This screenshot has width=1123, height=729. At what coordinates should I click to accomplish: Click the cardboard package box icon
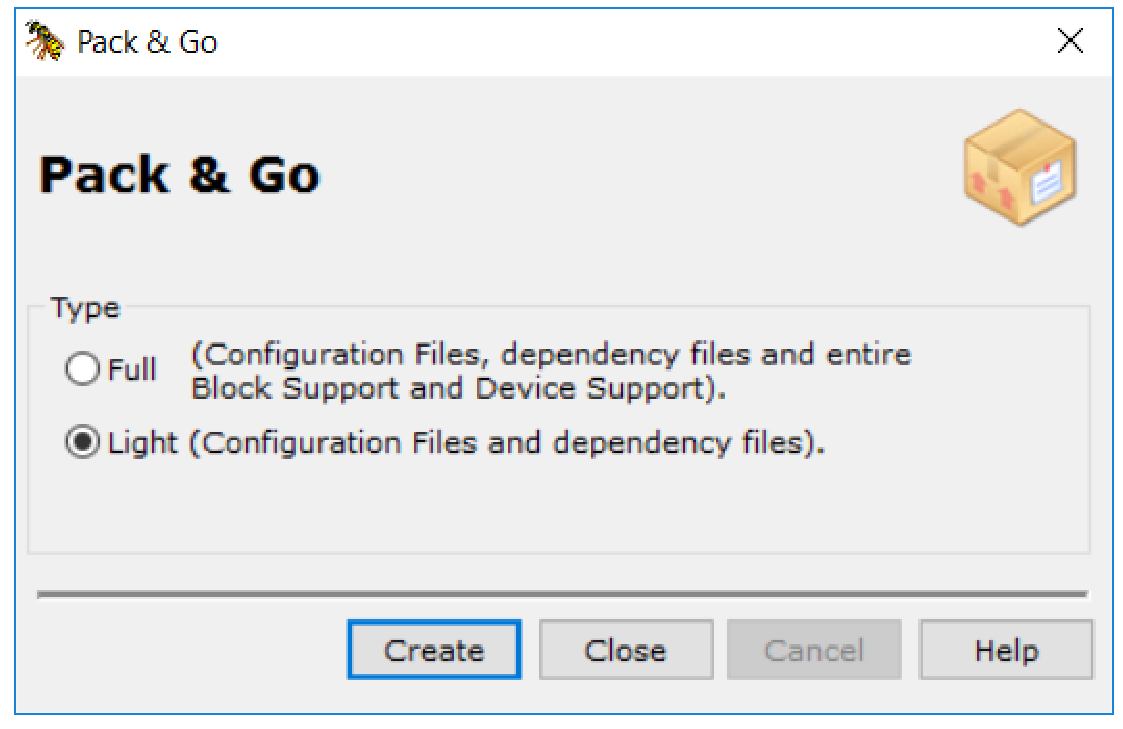pos(1018,167)
